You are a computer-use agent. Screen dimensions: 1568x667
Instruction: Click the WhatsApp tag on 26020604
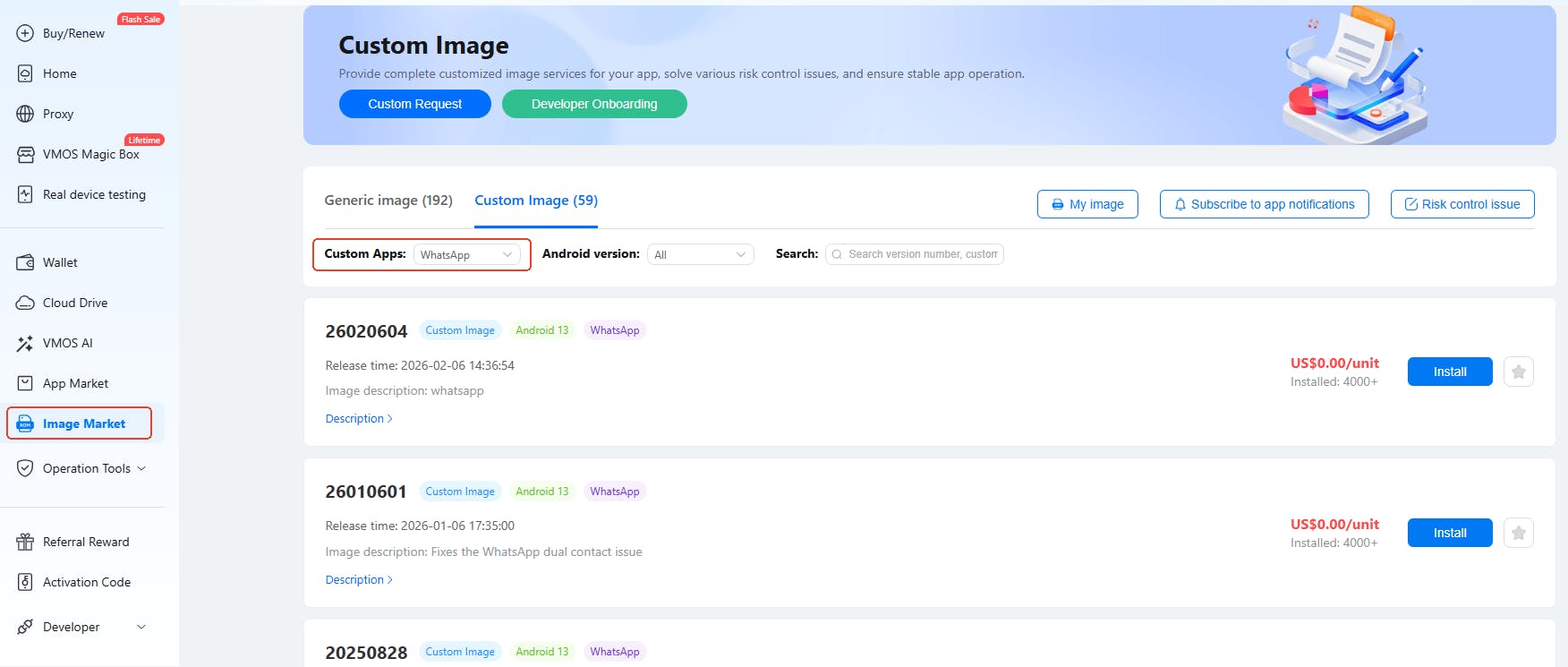tap(615, 330)
